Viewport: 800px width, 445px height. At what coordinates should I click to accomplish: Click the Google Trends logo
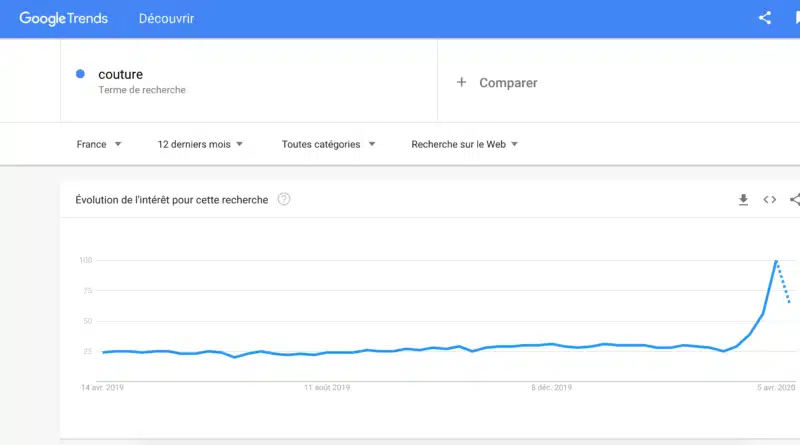click(x=63, y=19)
